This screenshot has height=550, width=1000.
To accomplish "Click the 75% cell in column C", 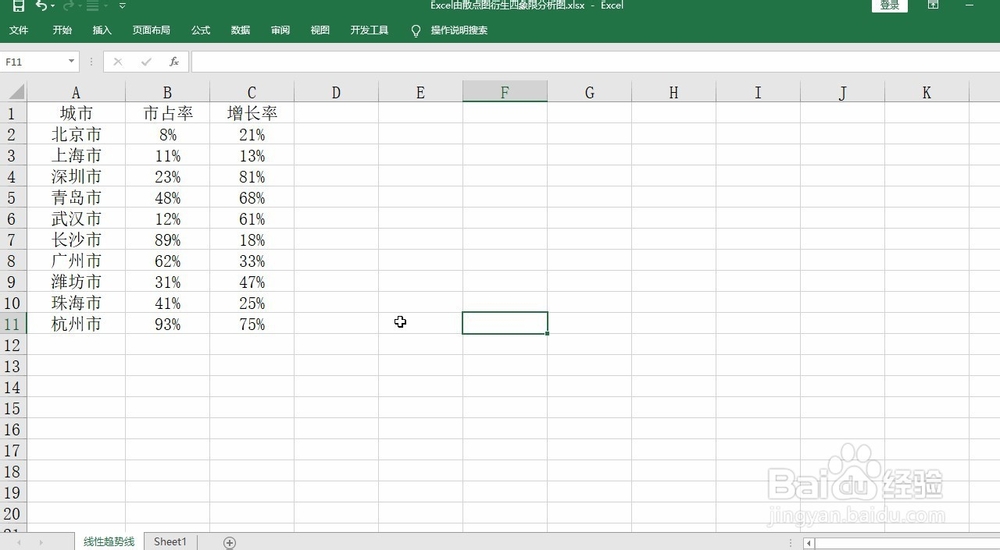I will pyautogui.click(x=251, y=324).
